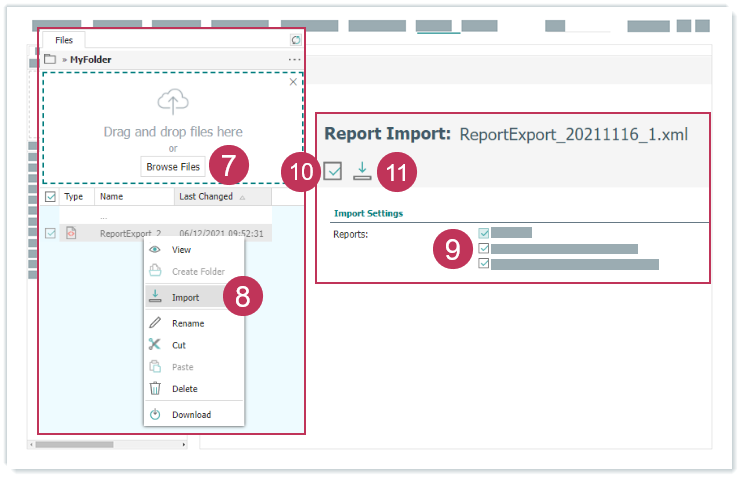Choose Import from the context menu

point(184,297)
